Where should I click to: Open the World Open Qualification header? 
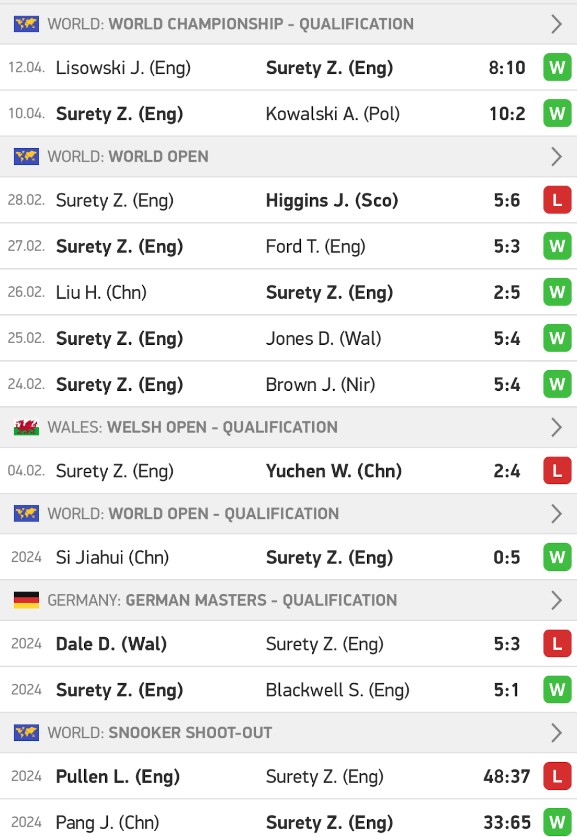pyautogui.click(x=288, y=514)
